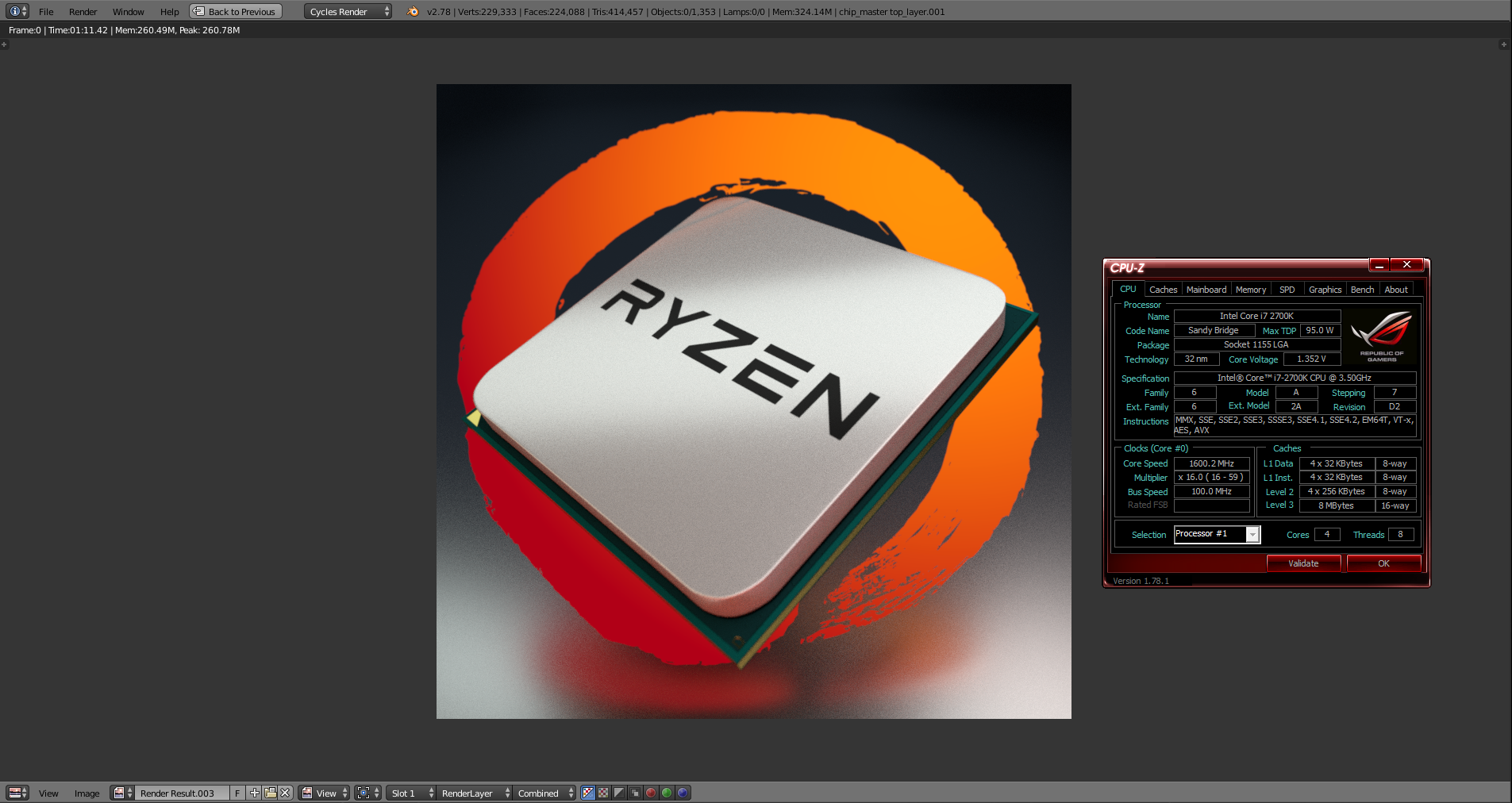The width and height of the screenshot is (1512, 803).
Task: Toggle red channel display
Action: 651,793
